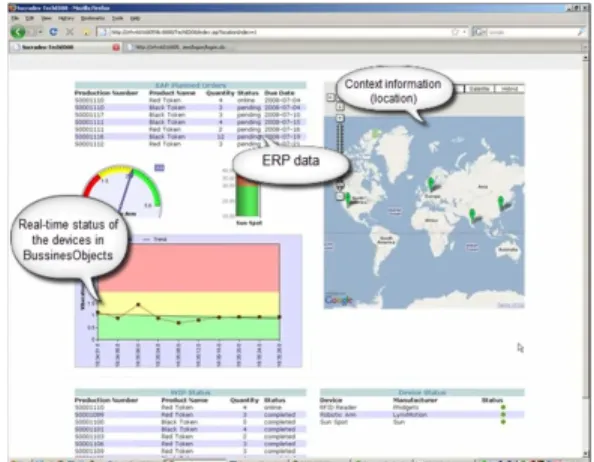
Task: Click the vertical scrollbar down arrow
Action: pos(586,453)
